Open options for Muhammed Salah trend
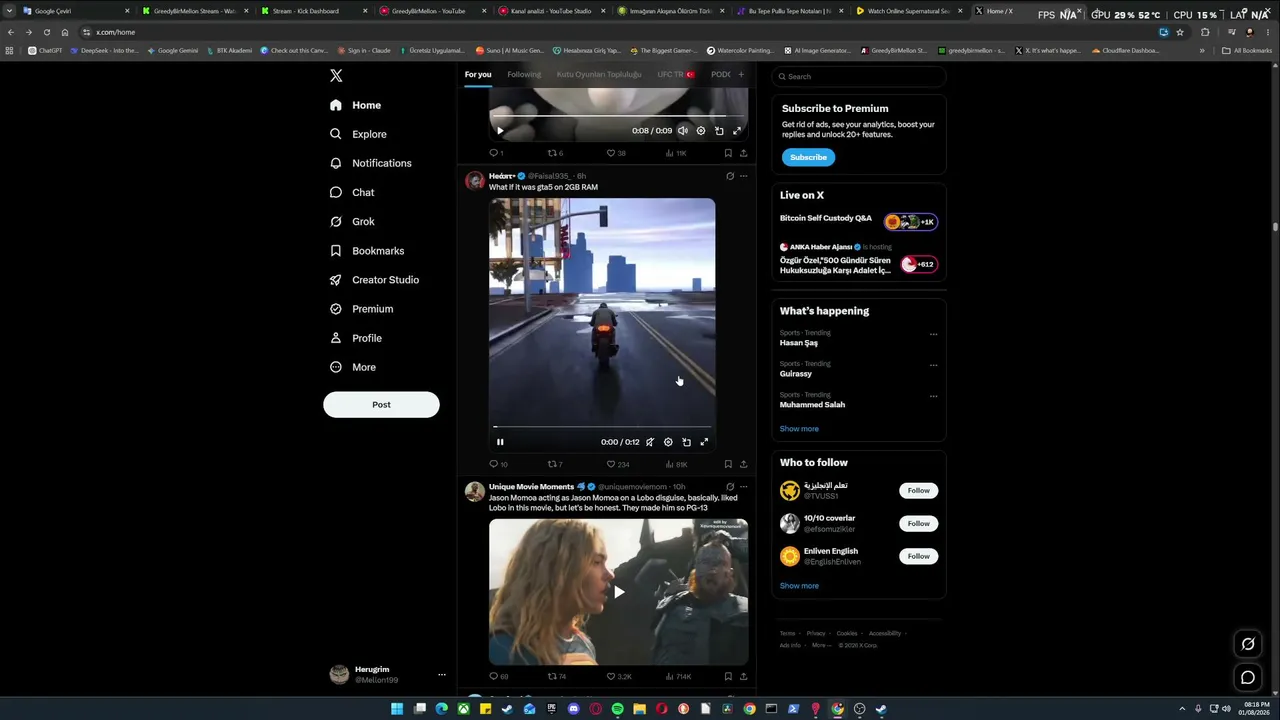The width and height of the screenshot is (1280, 720). tap(933, 396)
